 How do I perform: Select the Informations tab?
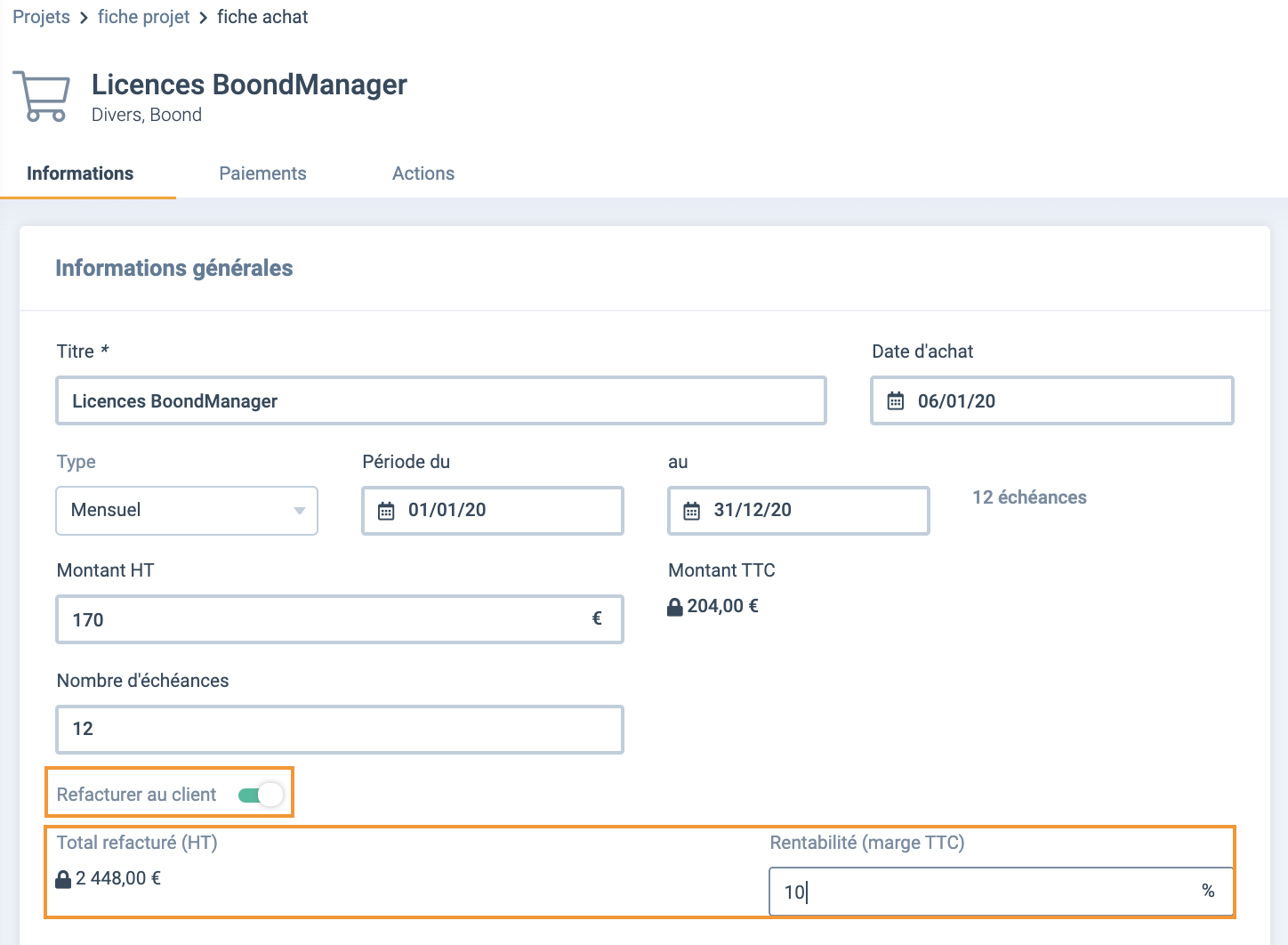pos(80,174)
